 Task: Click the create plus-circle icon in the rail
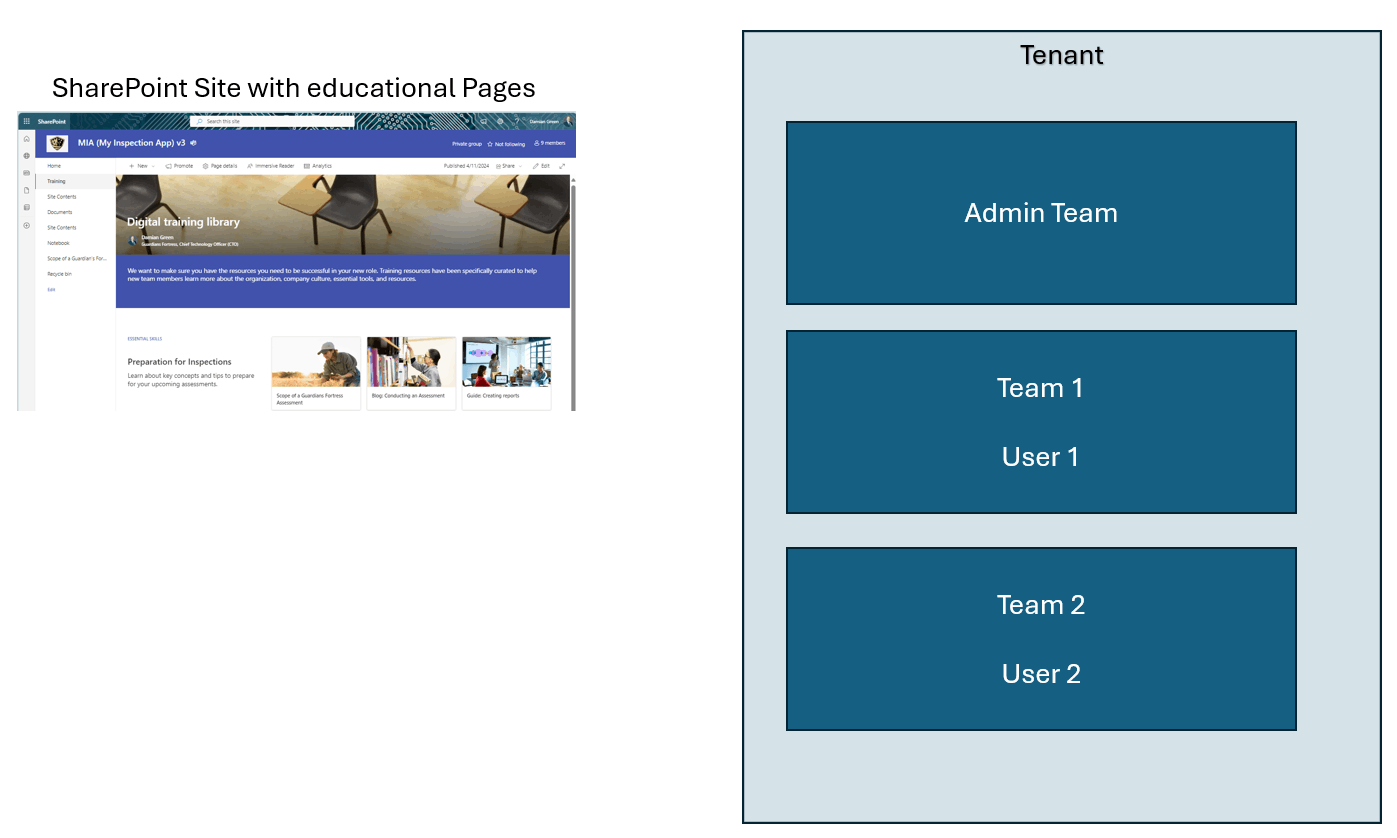[26, 225]
